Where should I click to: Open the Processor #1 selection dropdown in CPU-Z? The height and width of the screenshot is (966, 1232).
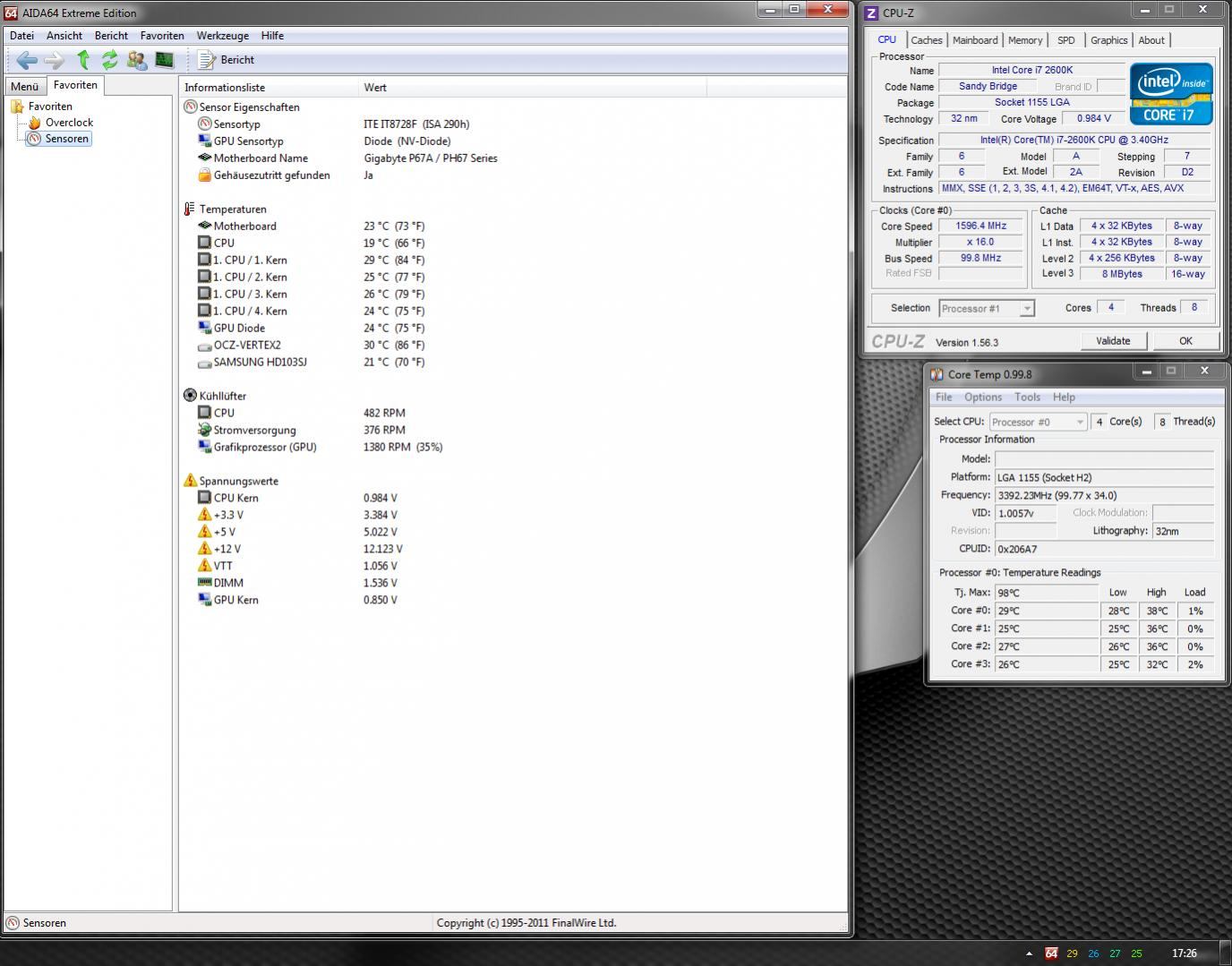tap(986, 308)
